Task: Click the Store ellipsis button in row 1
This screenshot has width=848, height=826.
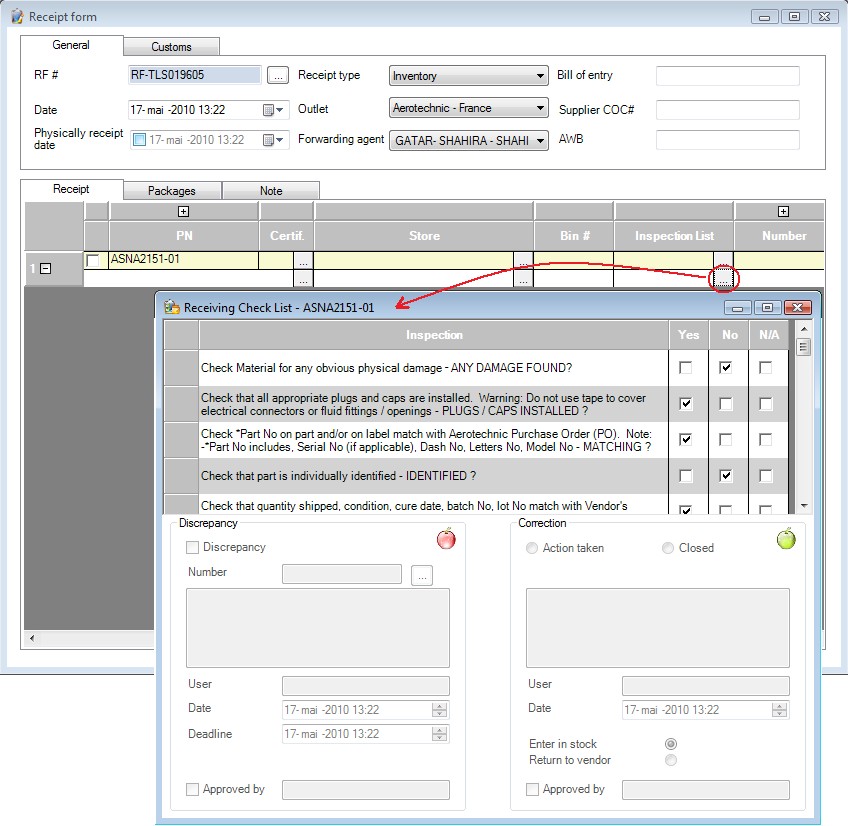Action: (523, 261)
